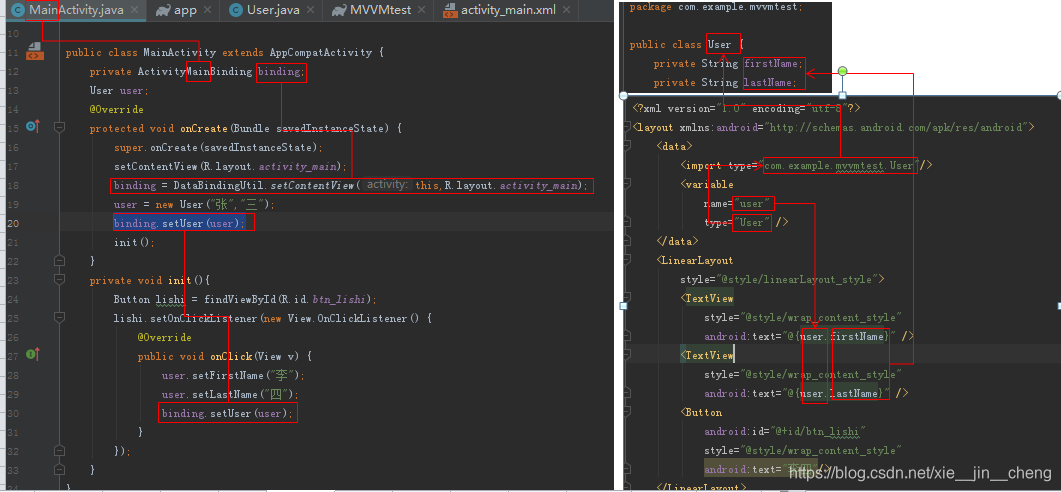Switch to the MainActivity.java editor tab
Screen dimensions: 1061x492
[x=76, y=11]
